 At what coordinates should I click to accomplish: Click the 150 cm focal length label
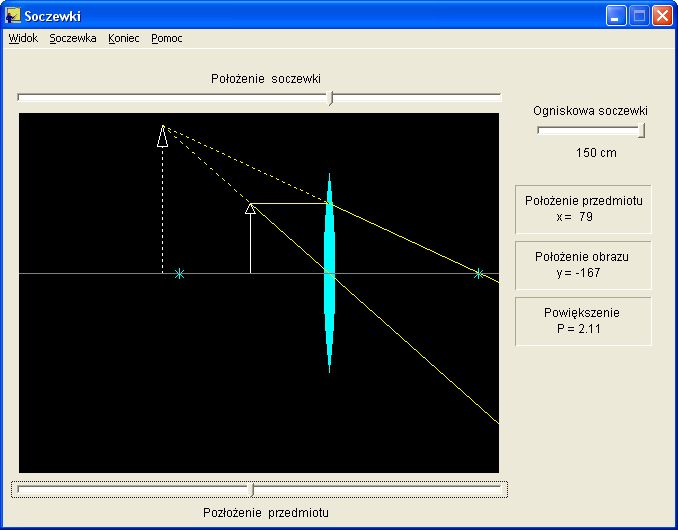tap(596, 153)
